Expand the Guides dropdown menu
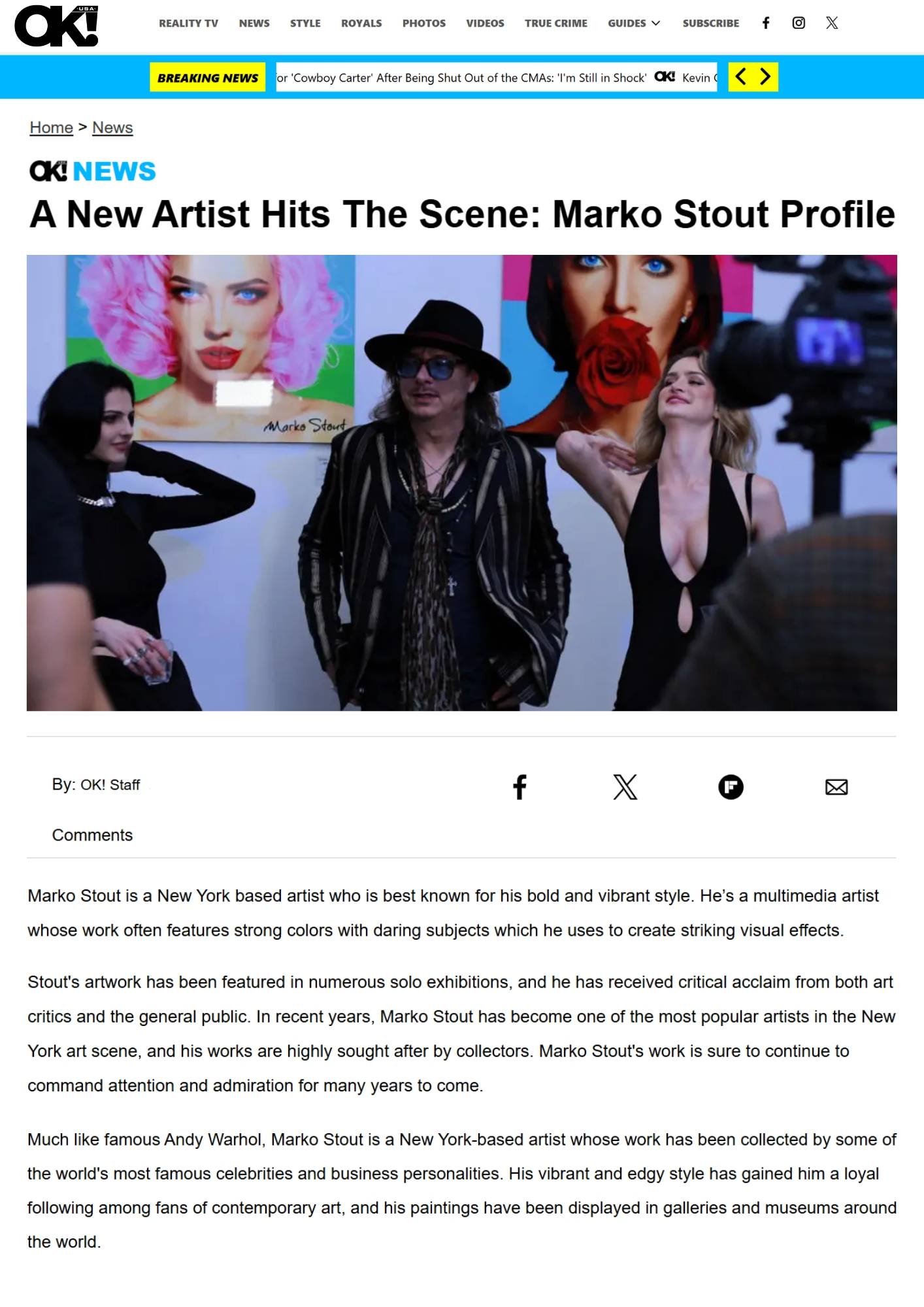 (x=634, y=24)
